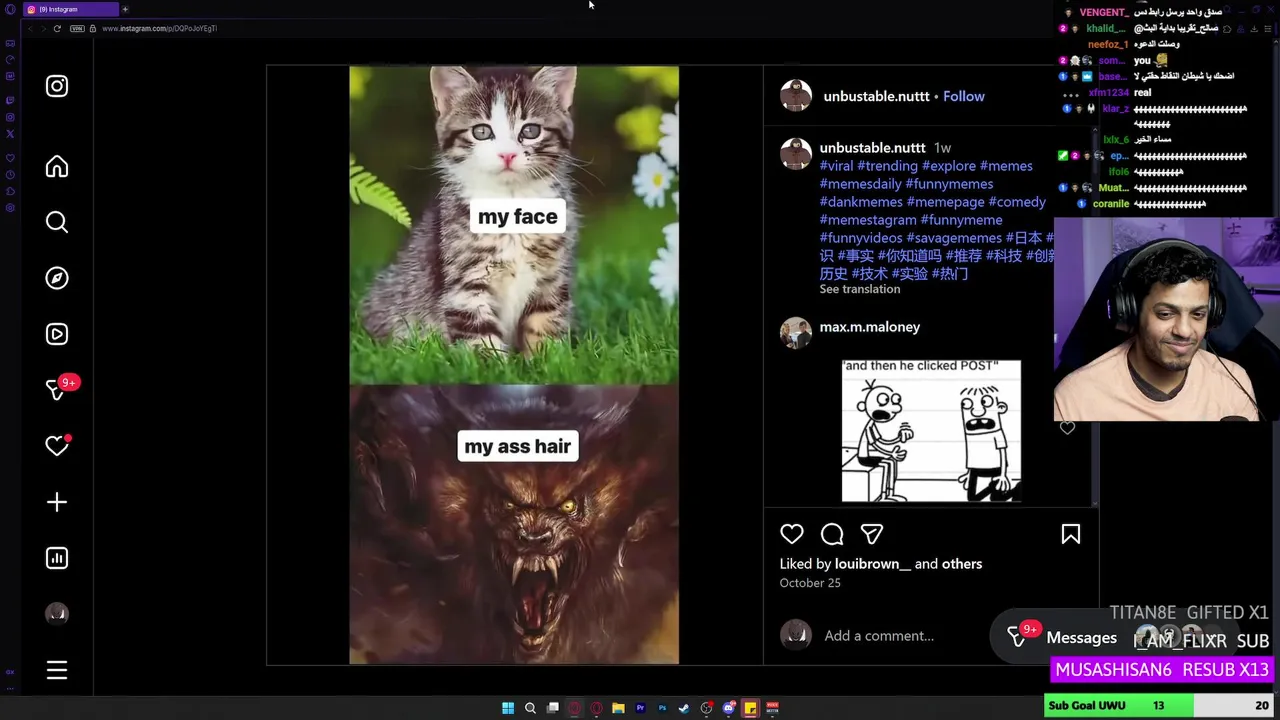1280x720 pixels.
Task: Open the Reels video icon
Action: (57, 334)
